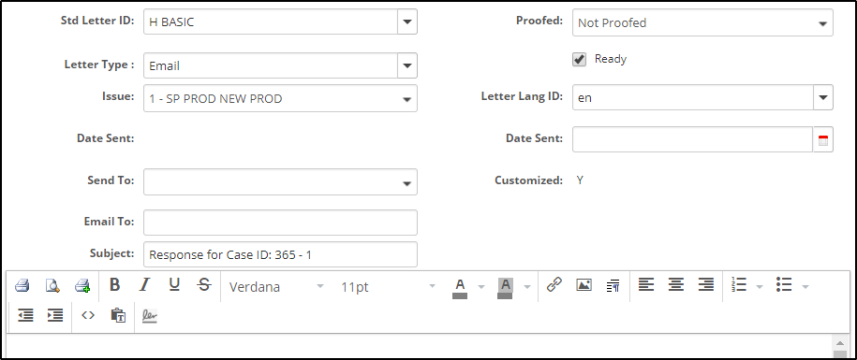This screenshot has width=857, height=360.
Task: Insert a hyperlink with the link icon
Action: (x=554, y=285)
